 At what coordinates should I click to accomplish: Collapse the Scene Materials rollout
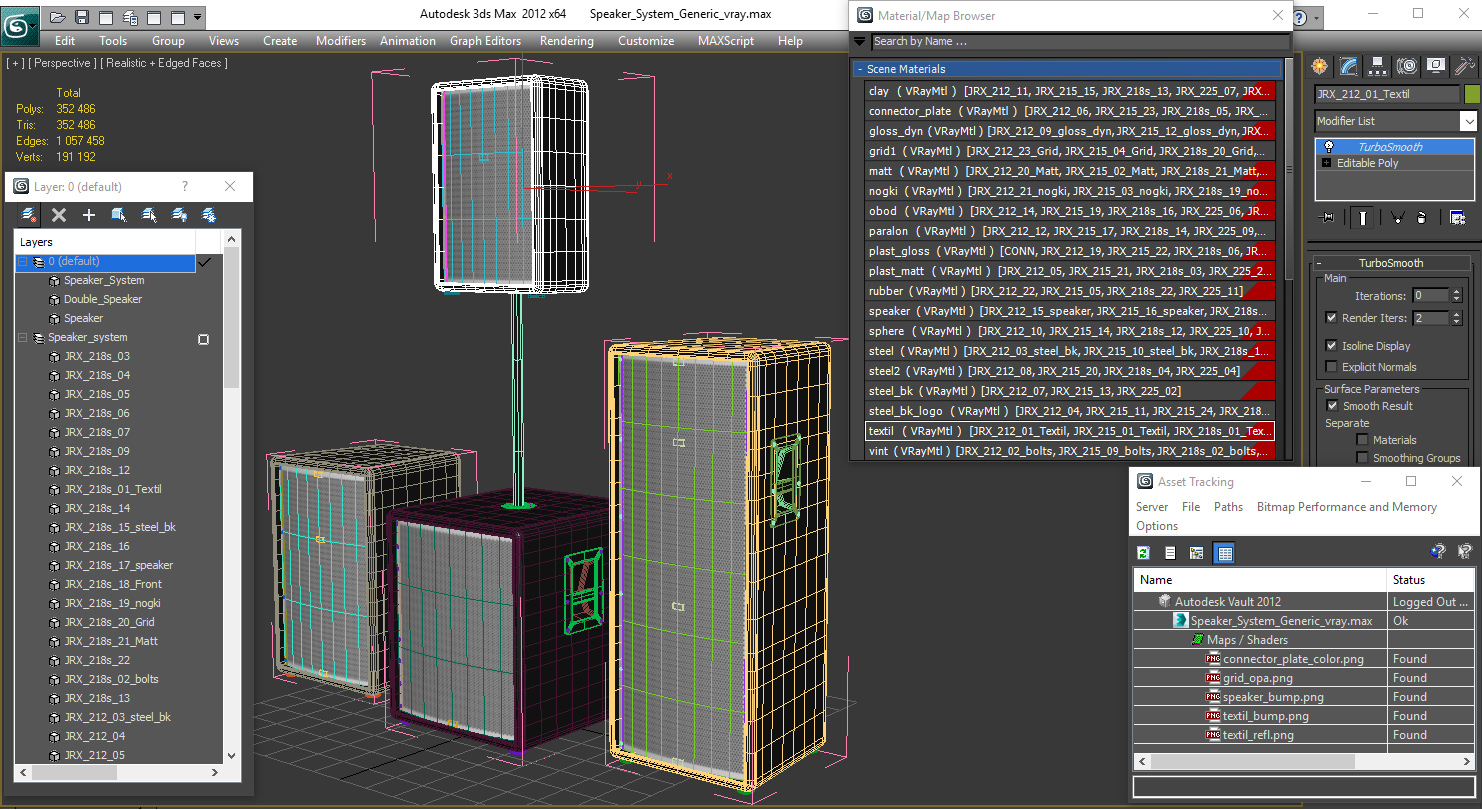coord(858,69)
